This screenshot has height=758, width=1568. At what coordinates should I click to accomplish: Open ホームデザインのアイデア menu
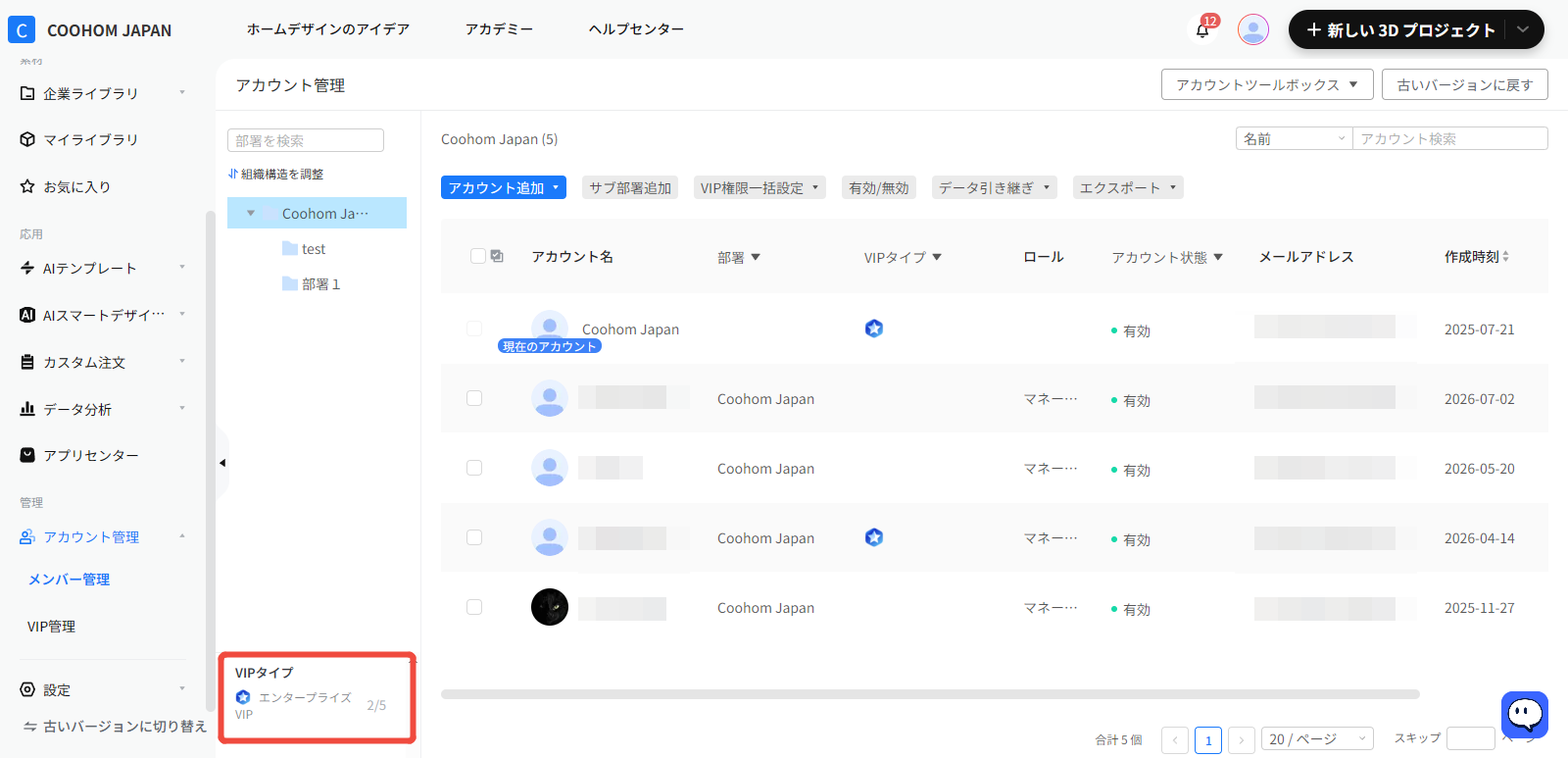pos(328,29)
